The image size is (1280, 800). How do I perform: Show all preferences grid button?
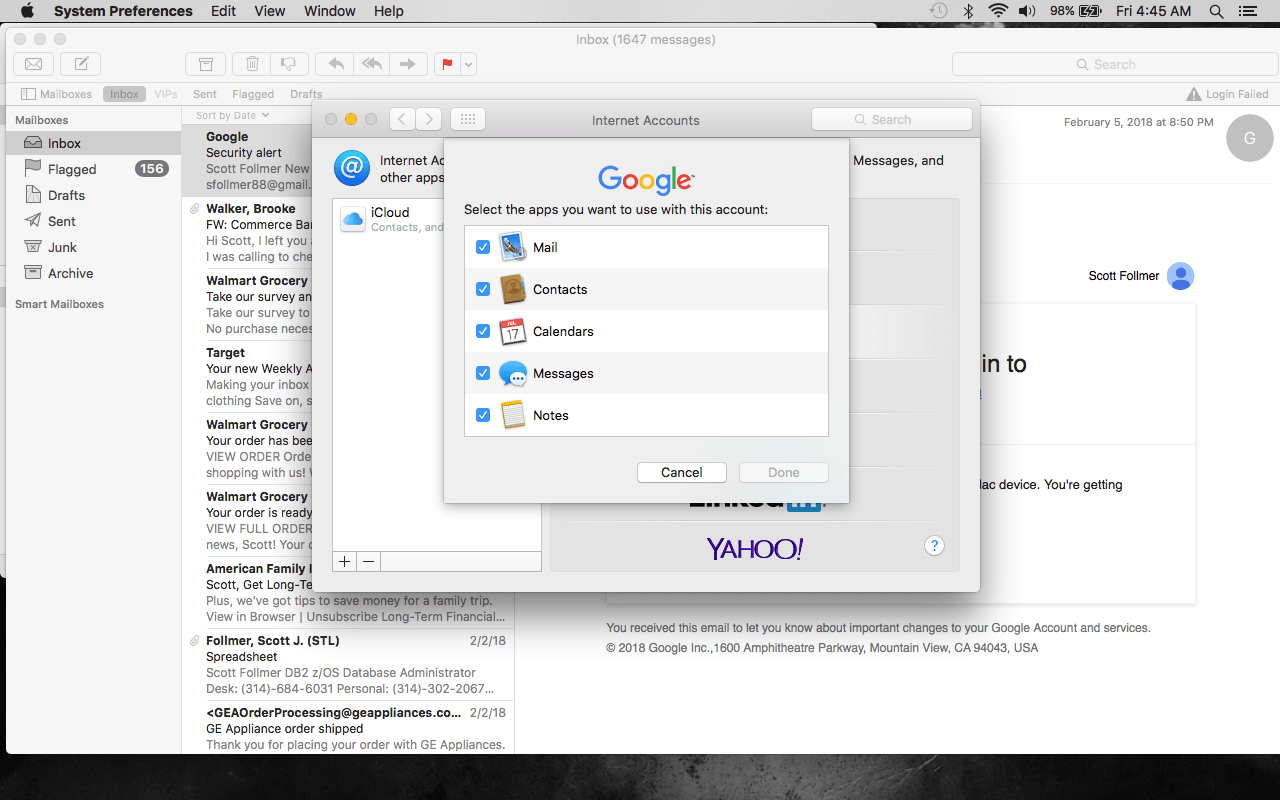tap(467, 119)
